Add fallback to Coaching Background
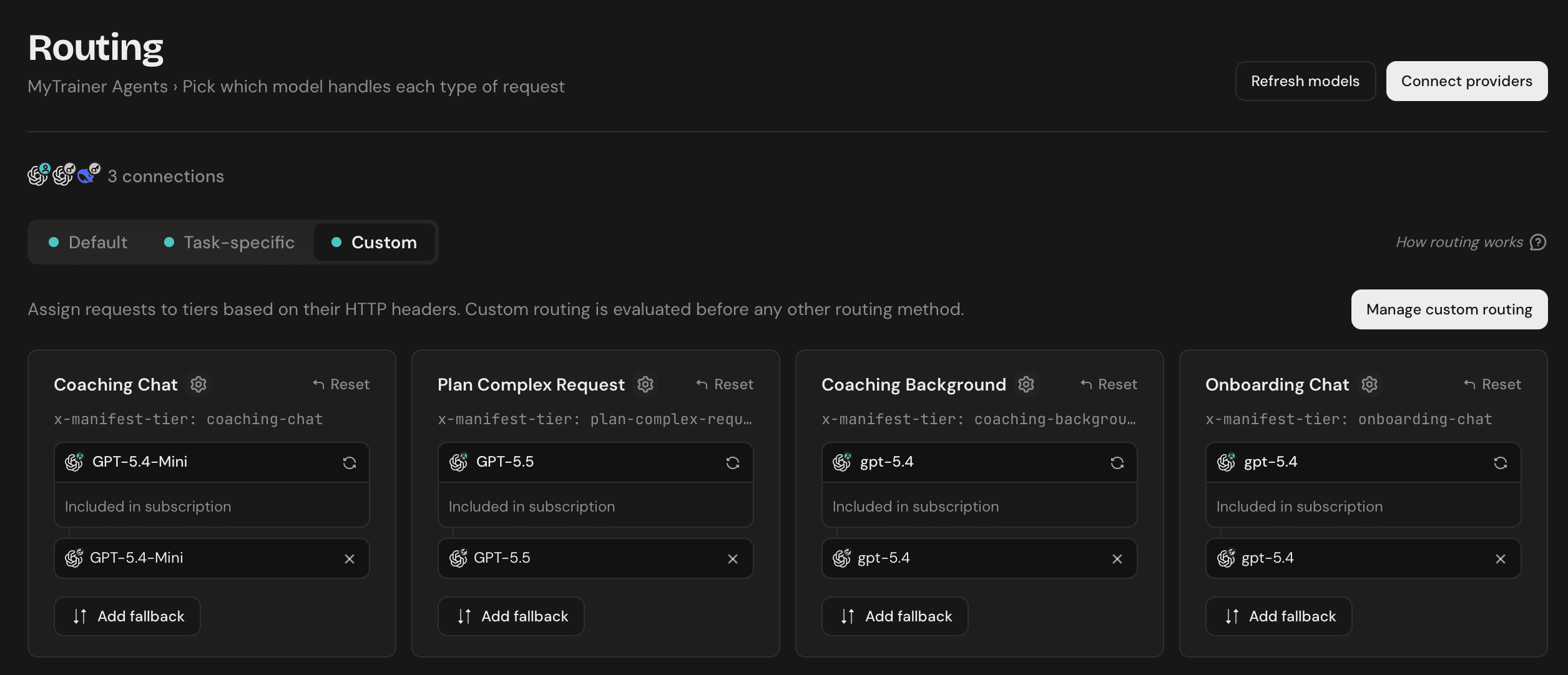Image resolution: width=1568 pixels, height=675 pixels. [895, 616]
